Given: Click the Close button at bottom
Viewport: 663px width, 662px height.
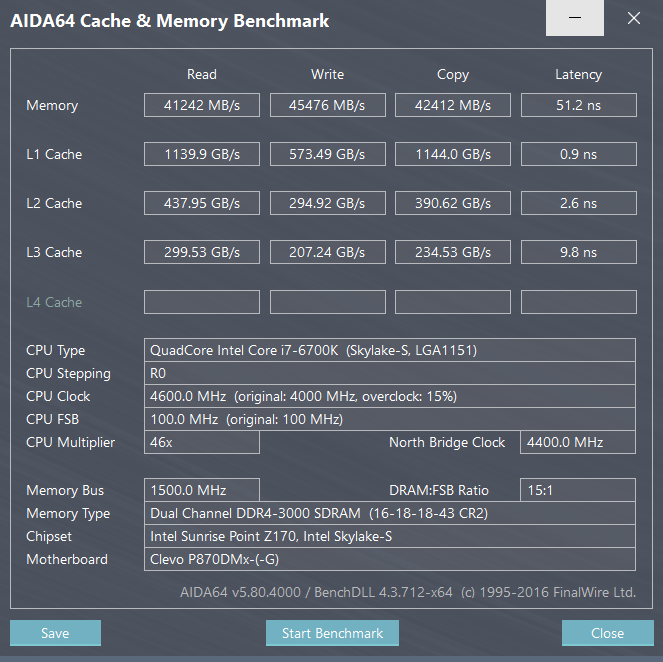Looking at the screenshot, I should 608,633.
